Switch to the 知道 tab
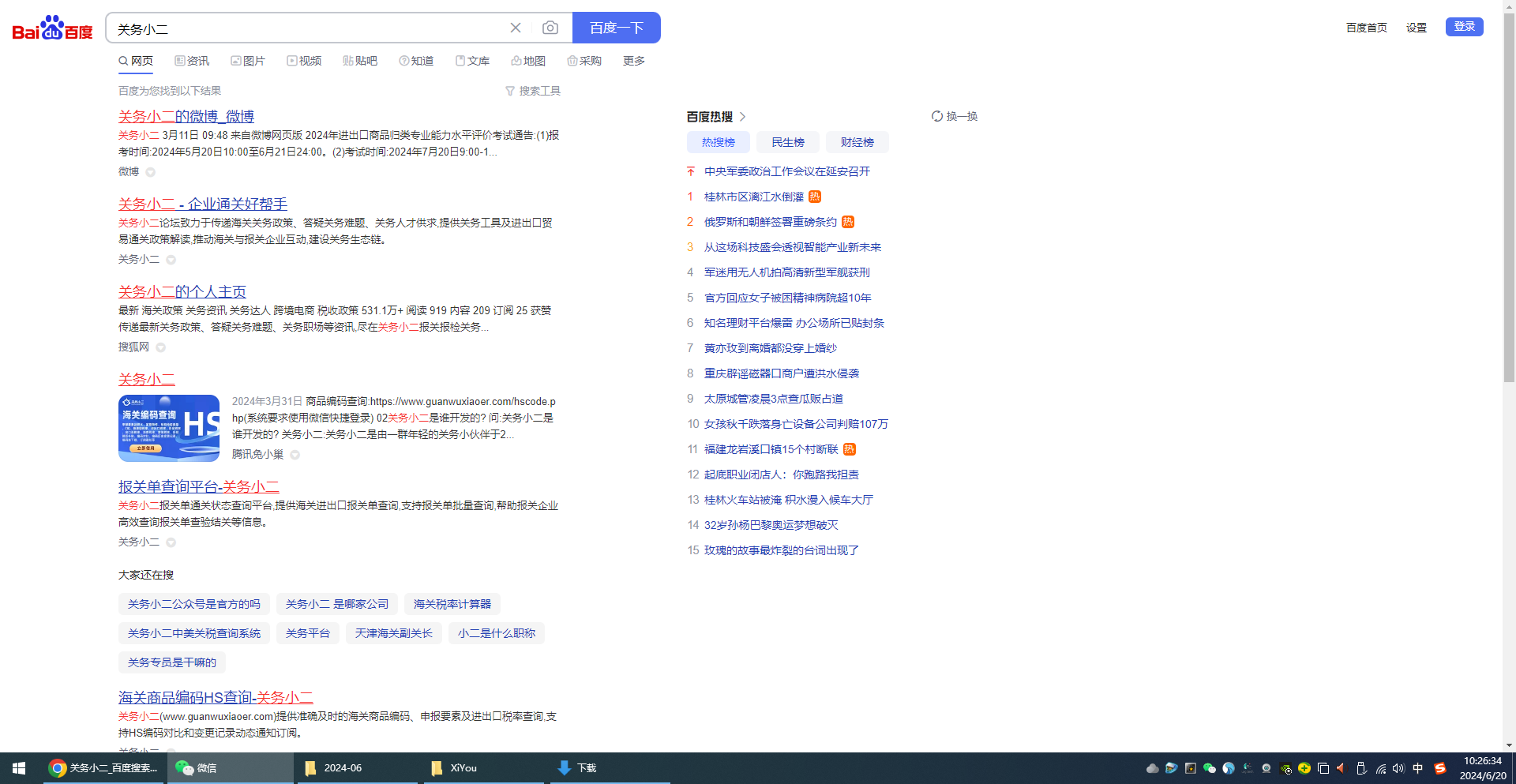The image size is (1516, 784). (416, 61)
